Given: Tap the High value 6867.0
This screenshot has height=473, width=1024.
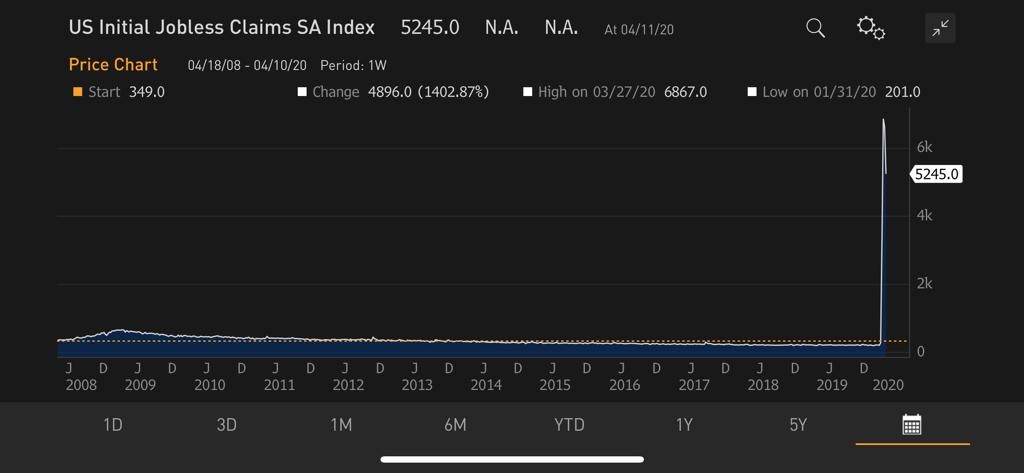Looking at the screenshot, I should pos(685,92).
